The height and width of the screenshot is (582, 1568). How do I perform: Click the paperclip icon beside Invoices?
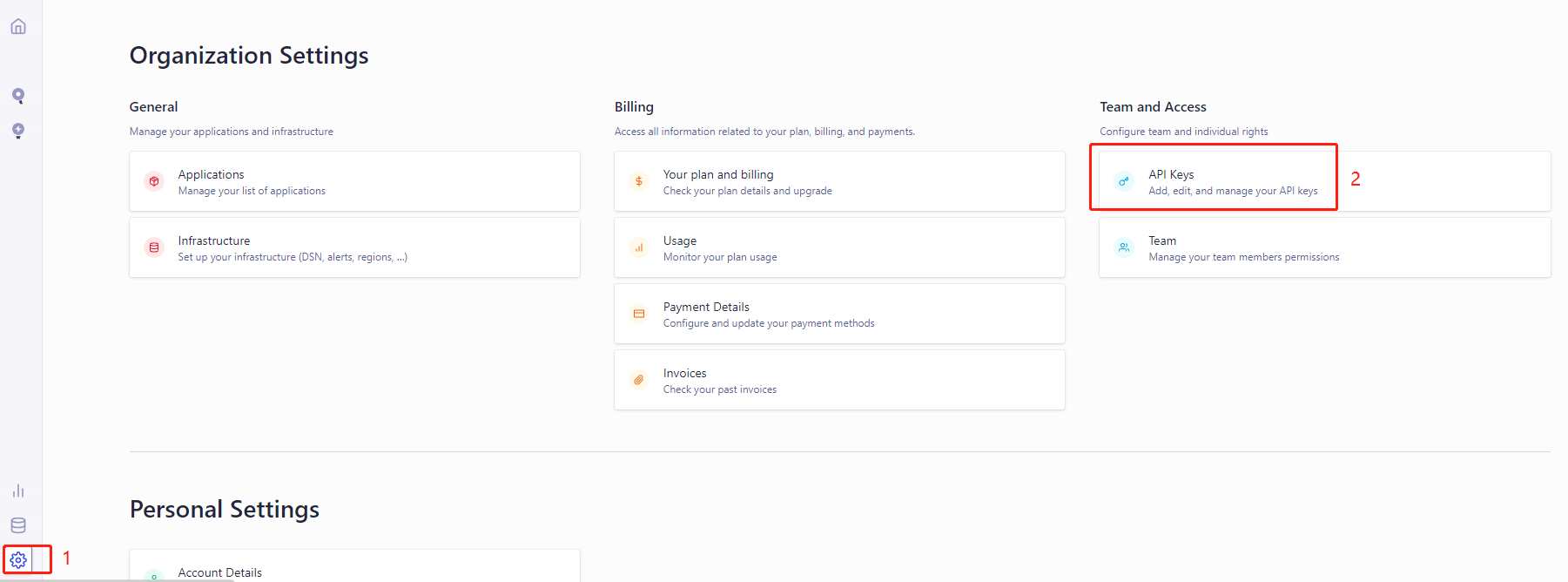pos(639,380)
